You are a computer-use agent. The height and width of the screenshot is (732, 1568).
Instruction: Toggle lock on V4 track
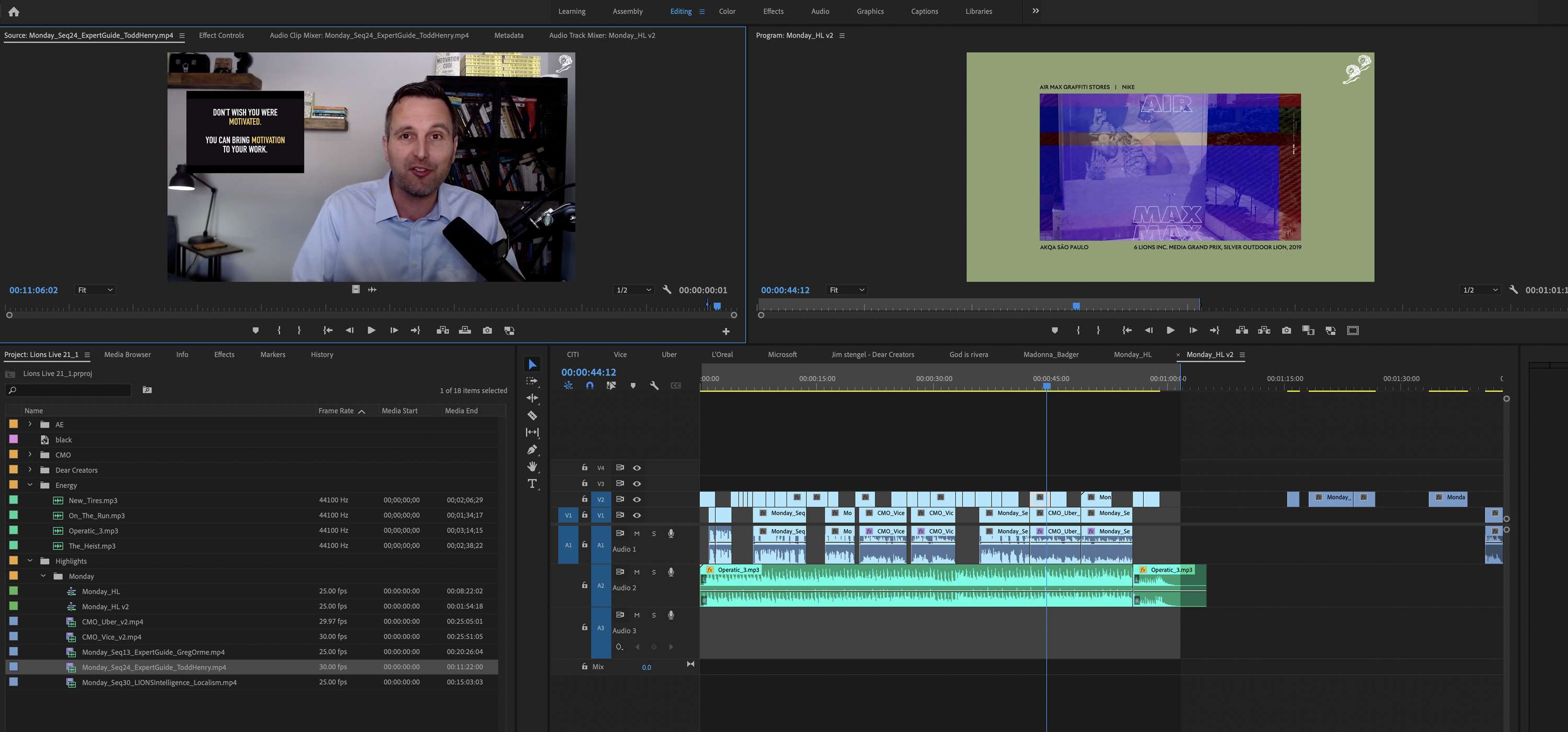(584, 467)
